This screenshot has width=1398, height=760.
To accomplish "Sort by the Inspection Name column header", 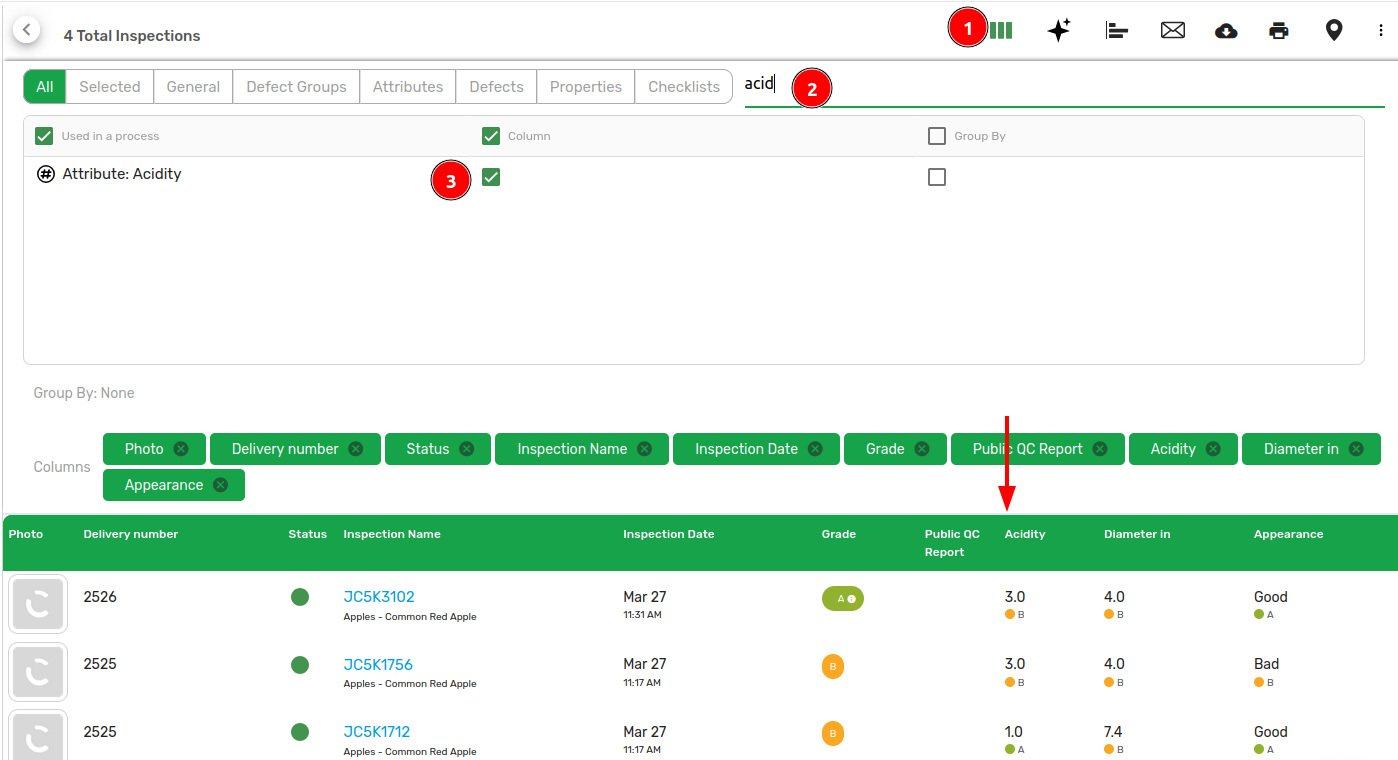I will tap(392, 534).
